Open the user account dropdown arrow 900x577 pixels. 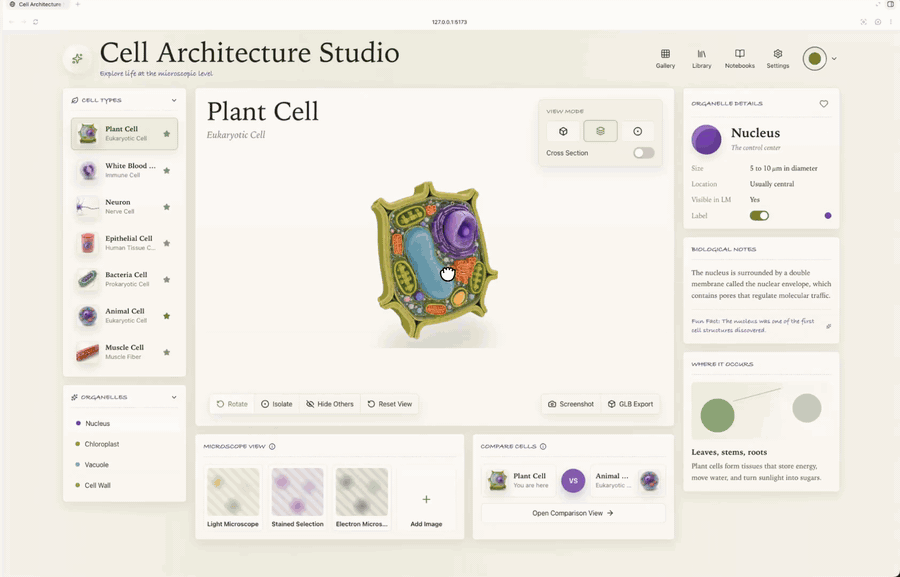pos(834,59)
